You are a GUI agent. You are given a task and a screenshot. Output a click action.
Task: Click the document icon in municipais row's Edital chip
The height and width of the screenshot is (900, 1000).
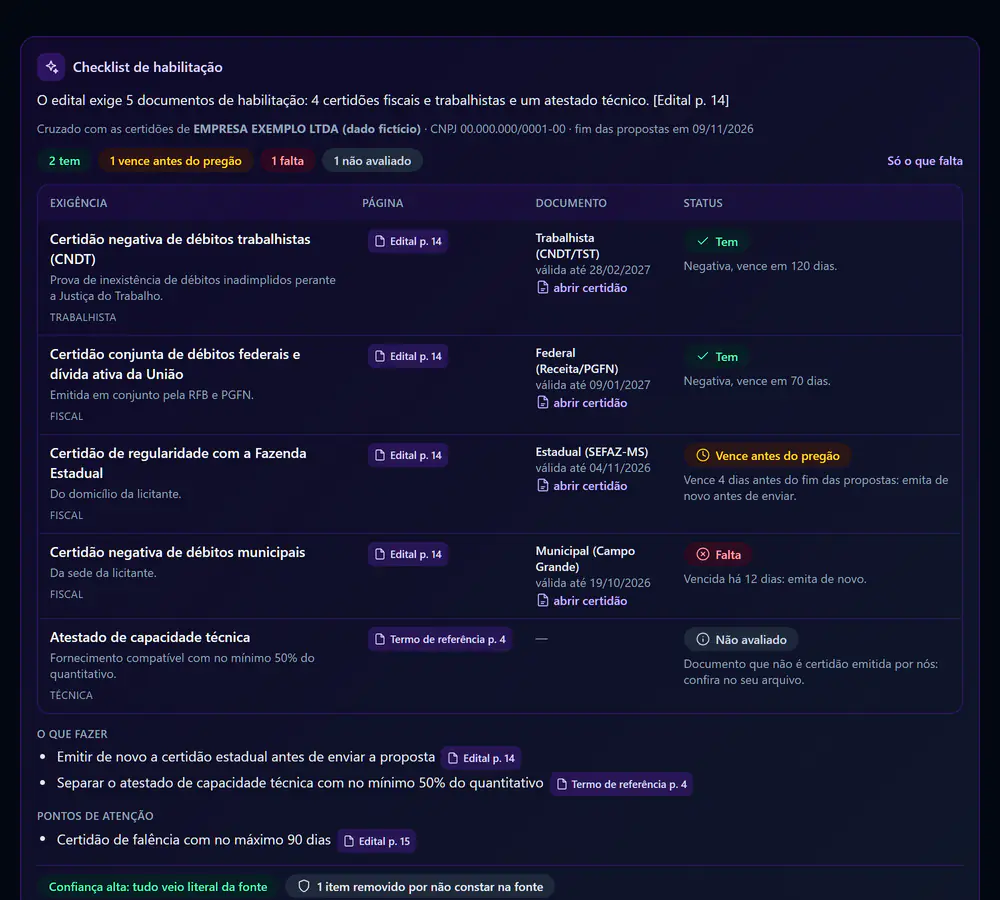(380, 554)
